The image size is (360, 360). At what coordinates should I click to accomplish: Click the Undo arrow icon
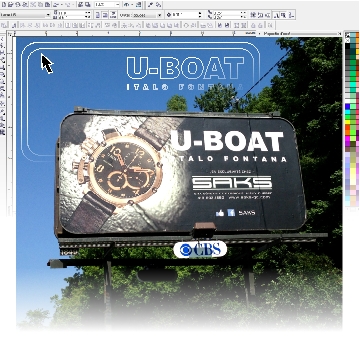(56, 5)
